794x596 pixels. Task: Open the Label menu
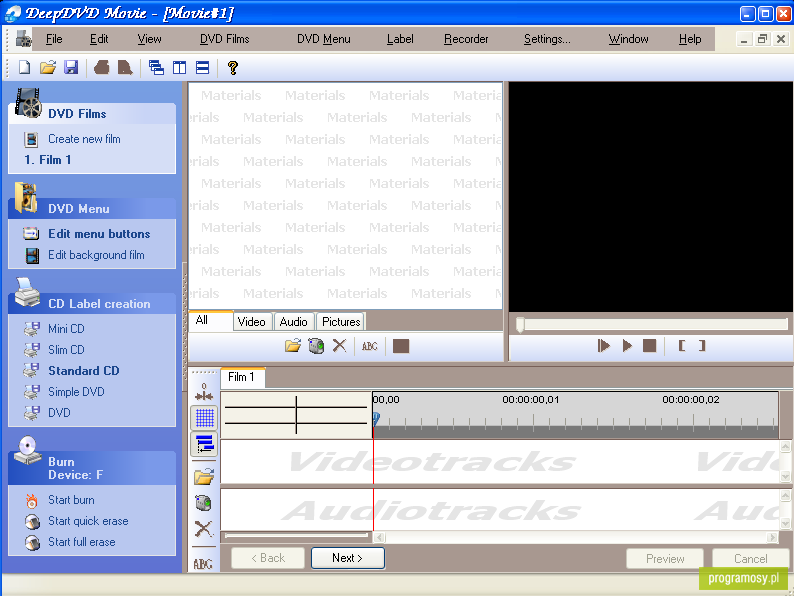400,39
